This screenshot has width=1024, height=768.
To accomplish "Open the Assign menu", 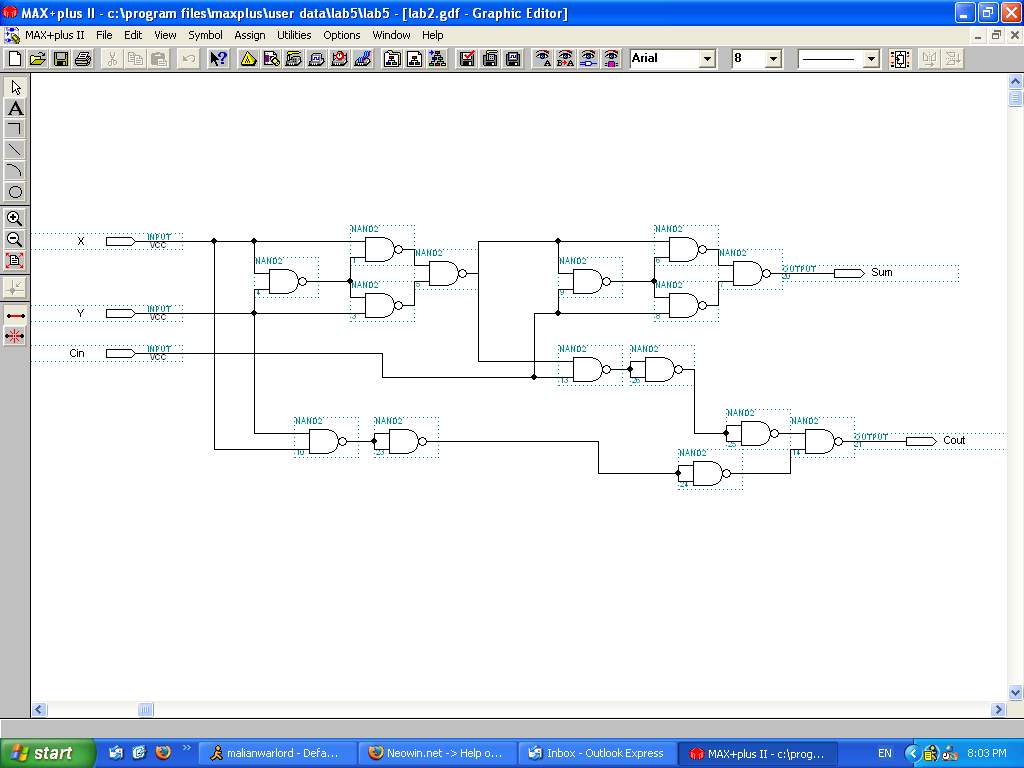I will 250,35.
